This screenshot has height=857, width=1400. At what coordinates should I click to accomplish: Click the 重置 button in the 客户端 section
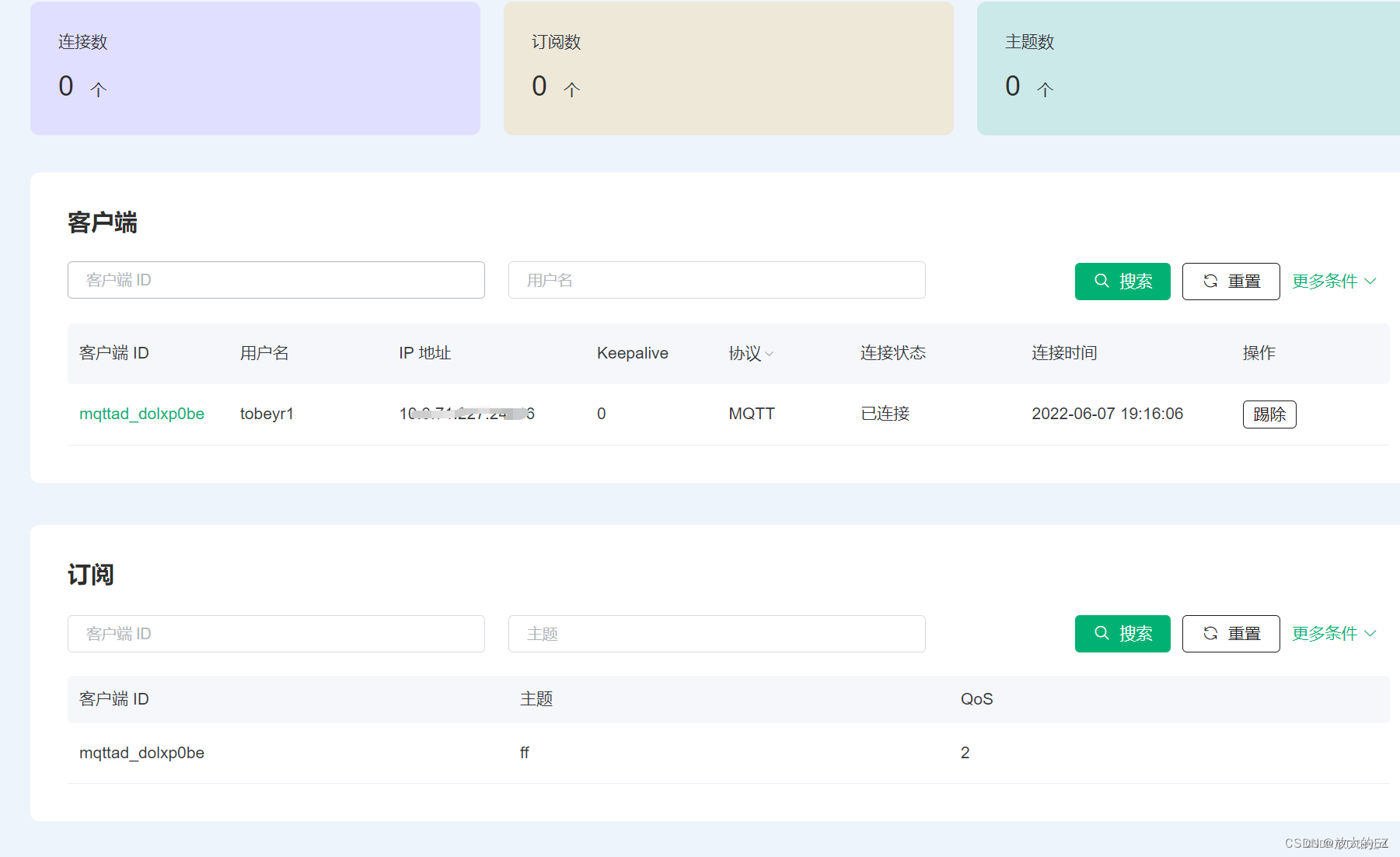(x=1231, y=282)
